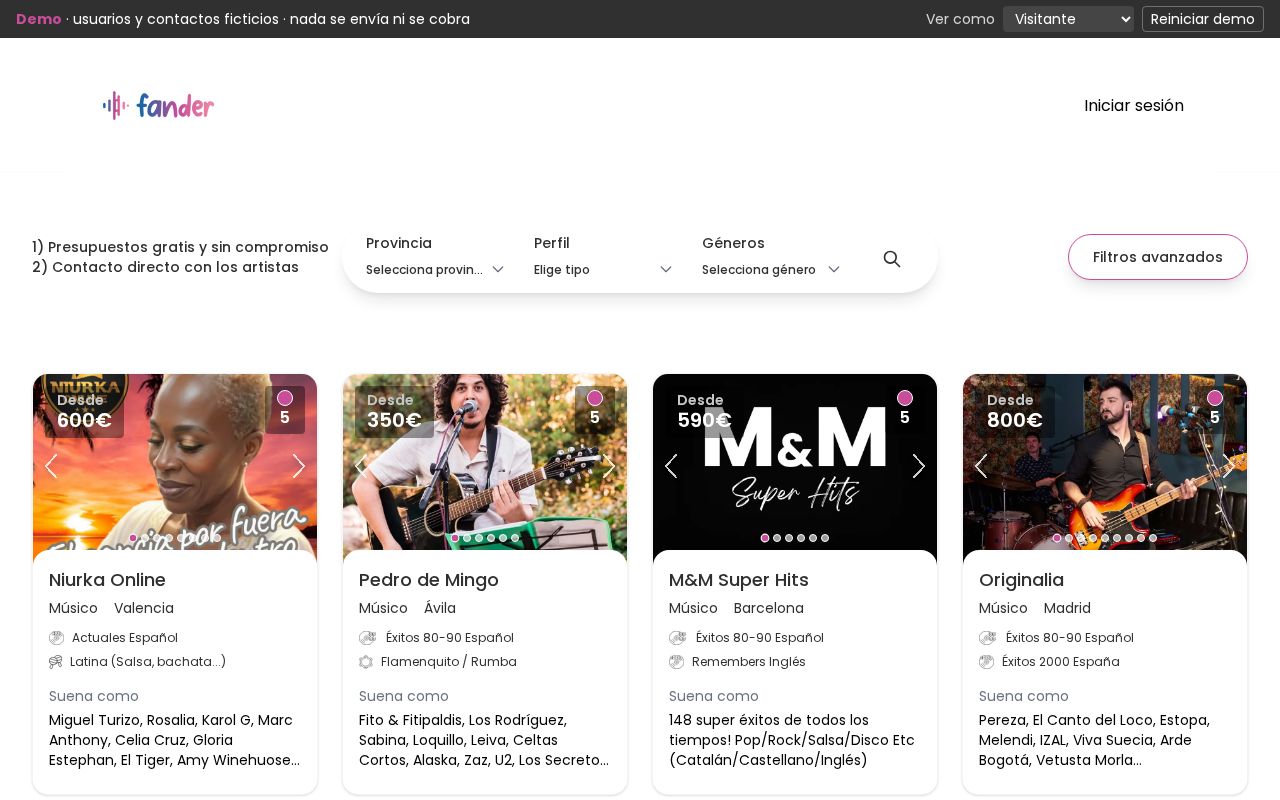Click the 'Ávila' location on Pedro de Mingo
This screenshot has height=800, width=1280.
pyautogui.click(x=440, y=608)
